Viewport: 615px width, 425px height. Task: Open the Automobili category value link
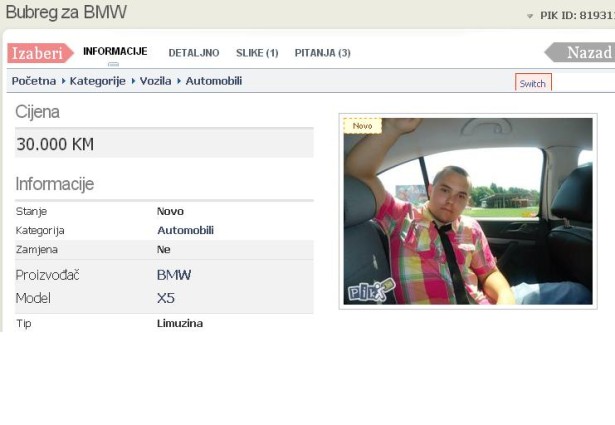pyautogui.click(x=185, y=230)
